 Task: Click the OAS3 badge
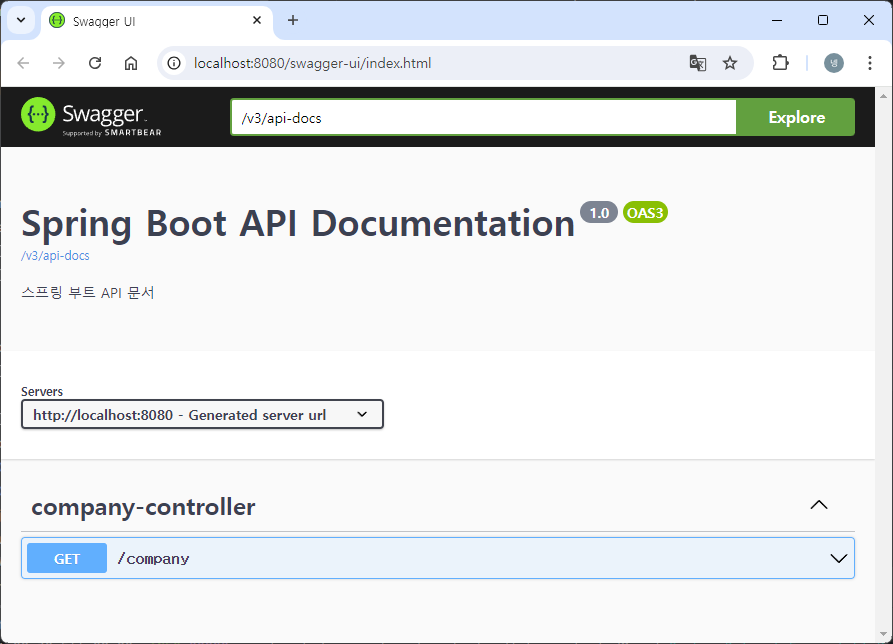645,212
